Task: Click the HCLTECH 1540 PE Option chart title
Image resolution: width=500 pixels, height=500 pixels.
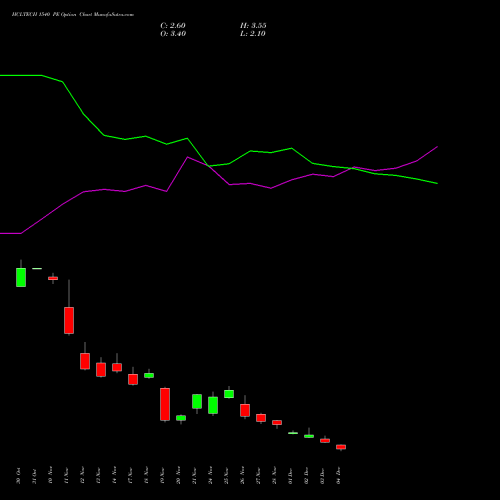Action: pyautogui.click(x=73, y=15)
